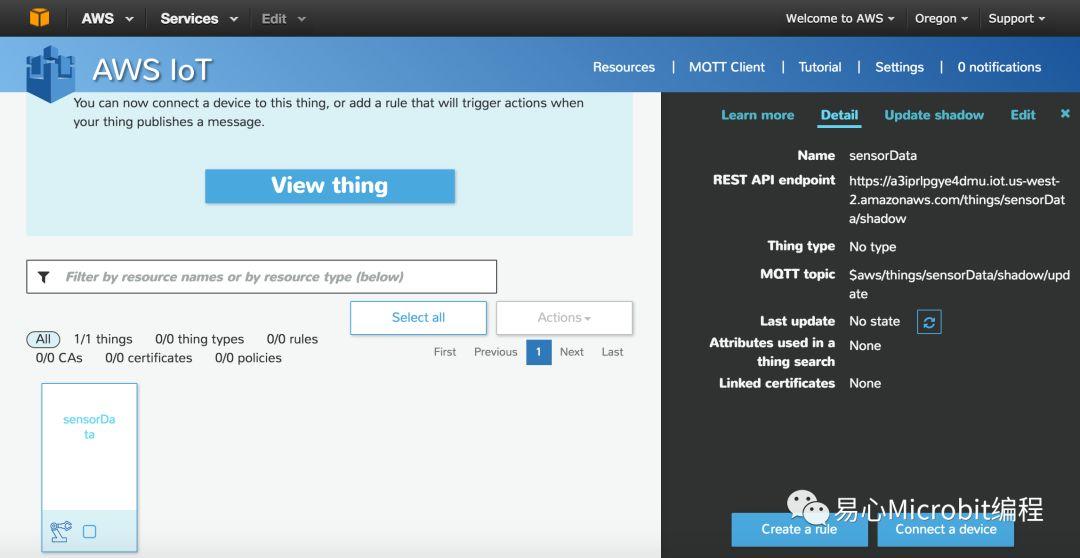Click the Select all button
1080x558 pixels.
418,318
